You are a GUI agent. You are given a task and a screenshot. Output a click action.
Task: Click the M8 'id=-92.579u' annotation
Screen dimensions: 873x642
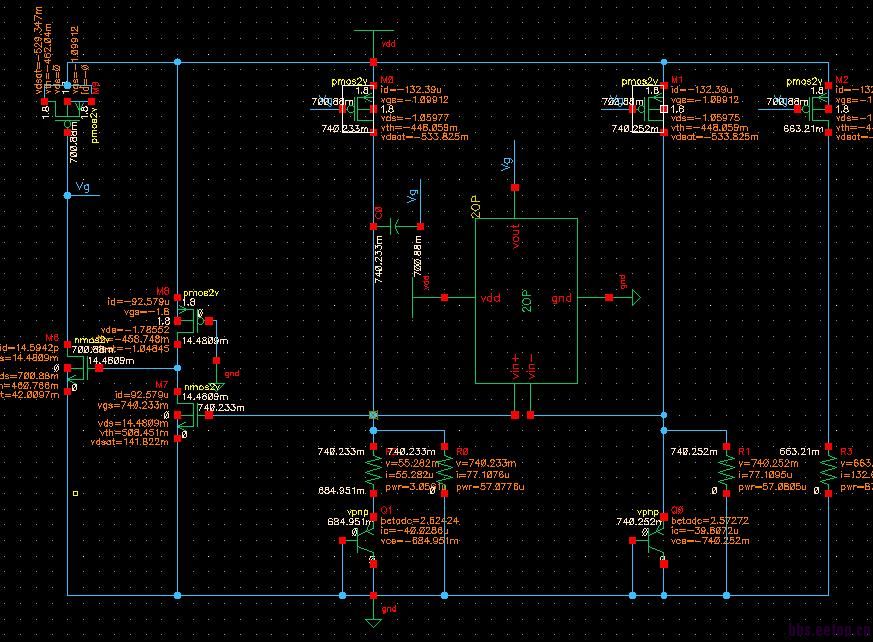coord(138,302)
